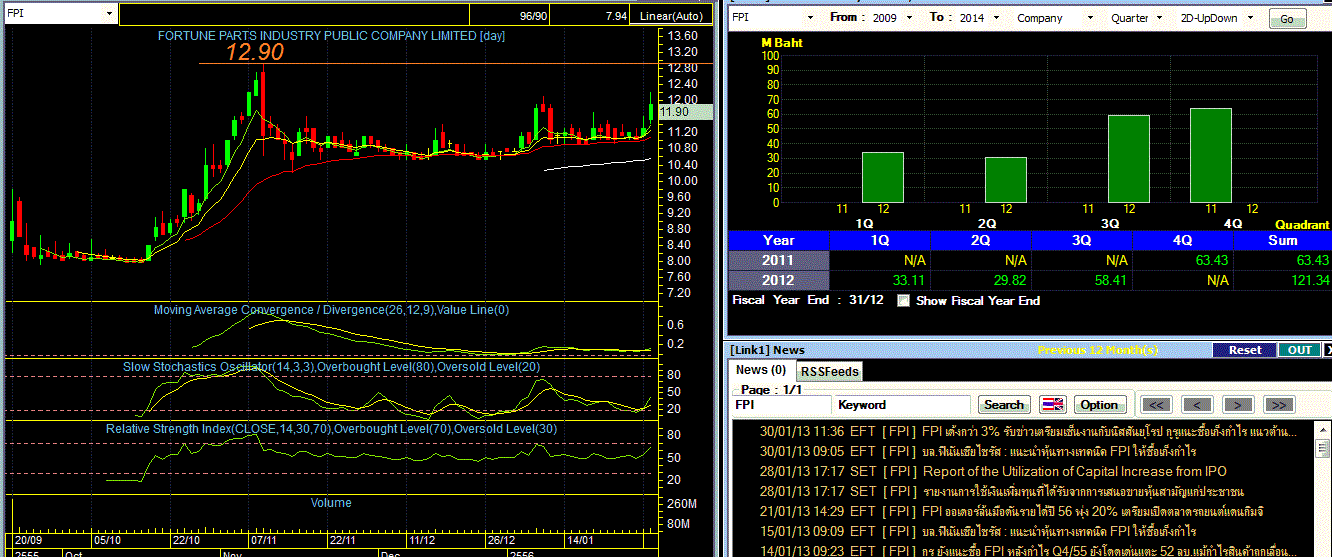Screen dimensions: 1332x557
Task: Expand the From year 2009 dropdown
Action: (909, 18)
